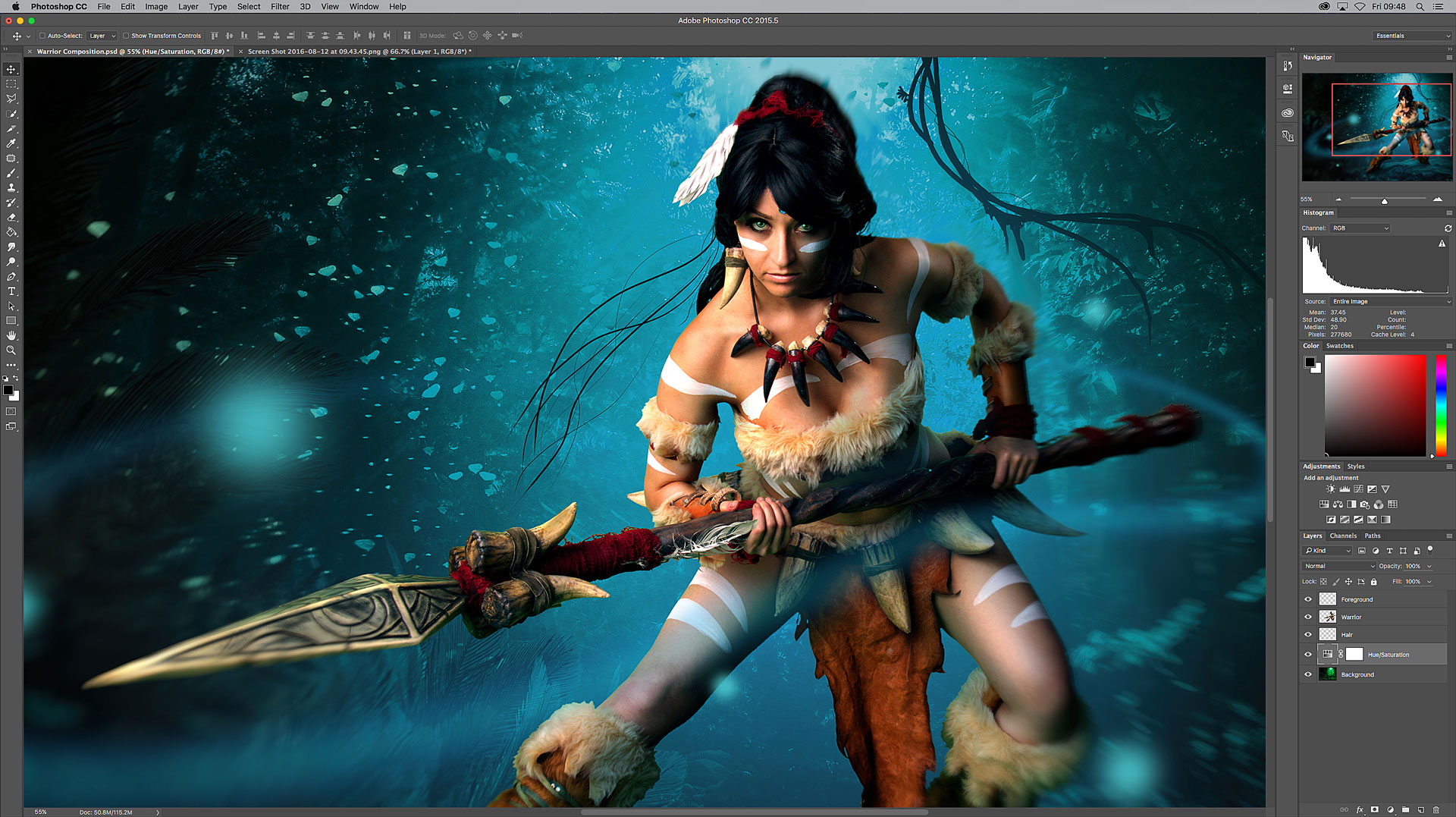Open the histogram Channel RGB dropdown

coord(1360,228)
